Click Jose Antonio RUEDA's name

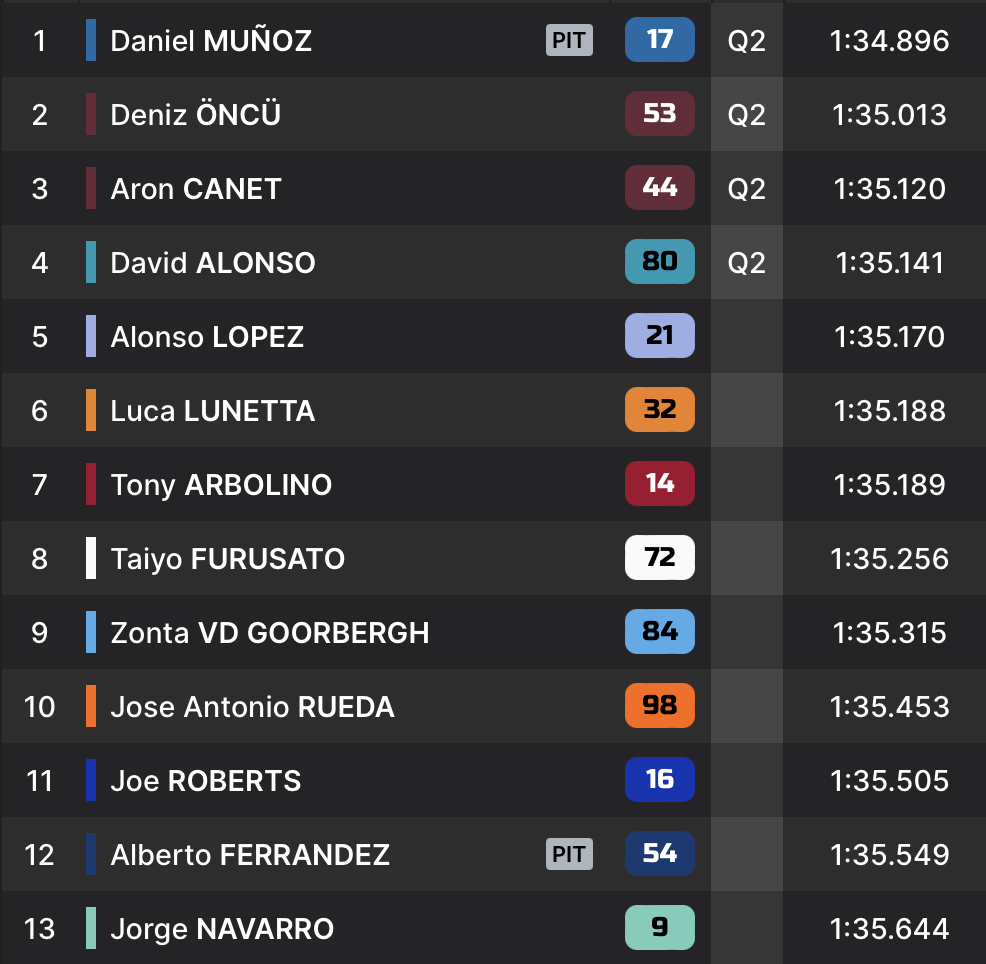click(x=252, y=707)
